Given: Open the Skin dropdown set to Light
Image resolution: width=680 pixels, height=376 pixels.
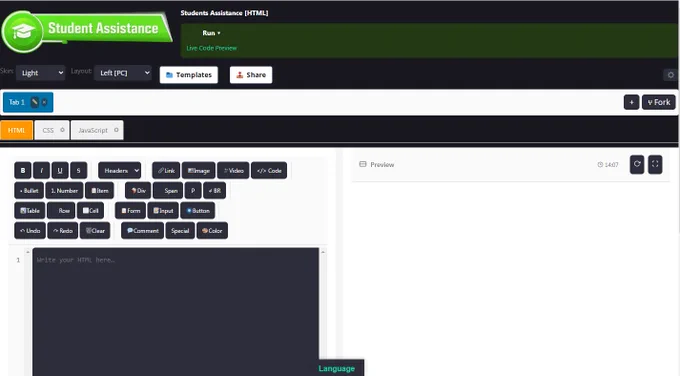Looking at the screenshot, I should pos(40,73).
